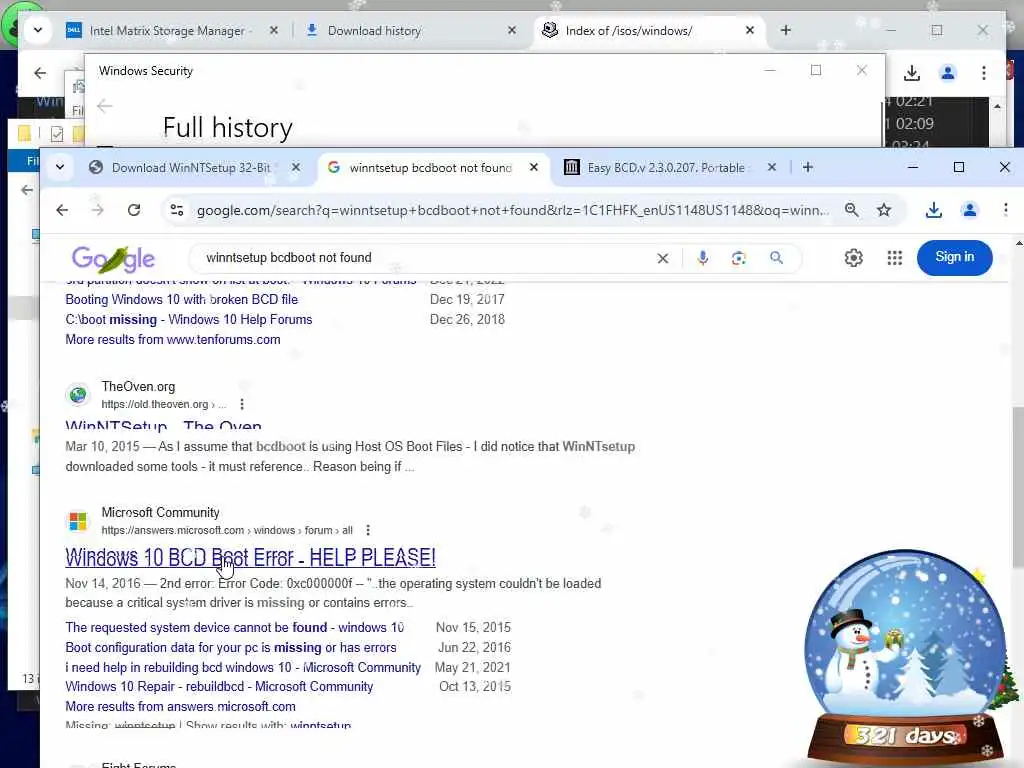1024x768 pixels.
Task: Open more options for TheOven.org result
Action: 242,404
